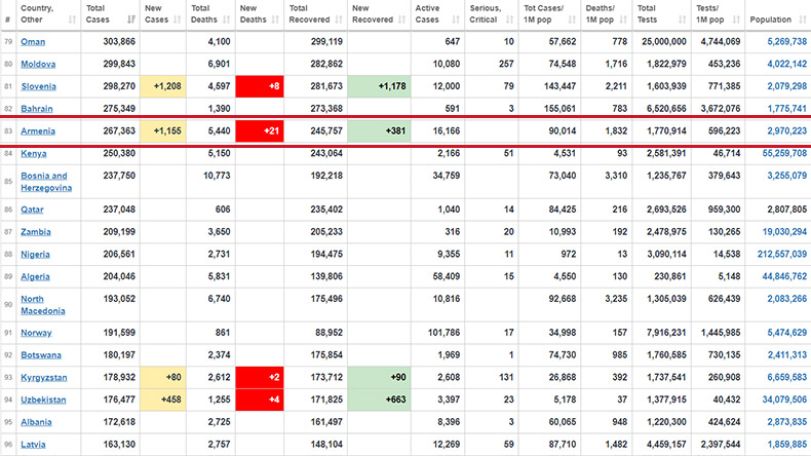
Task: Sort by the Serious, Critical column icon
Action: 509,20
